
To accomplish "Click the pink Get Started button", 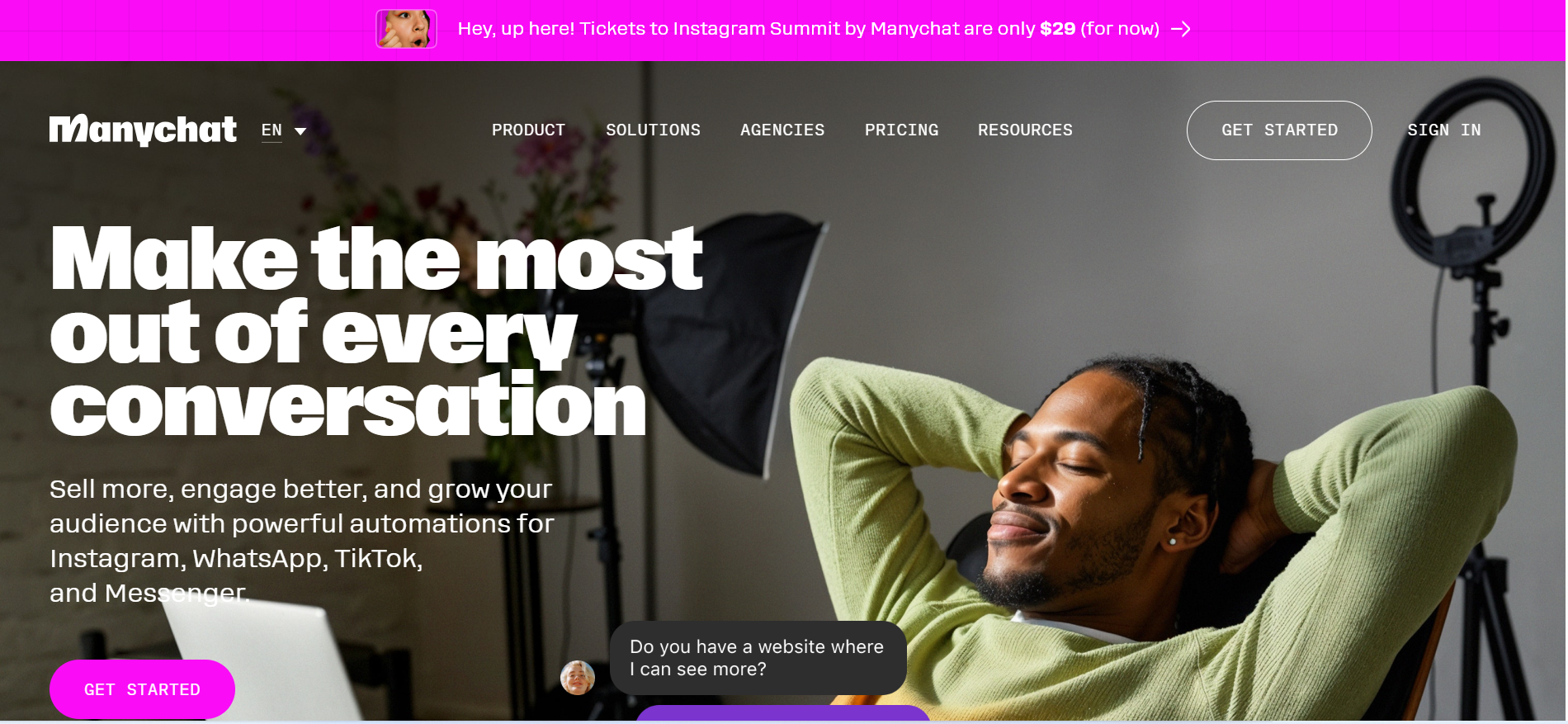I will coord(142,689).
